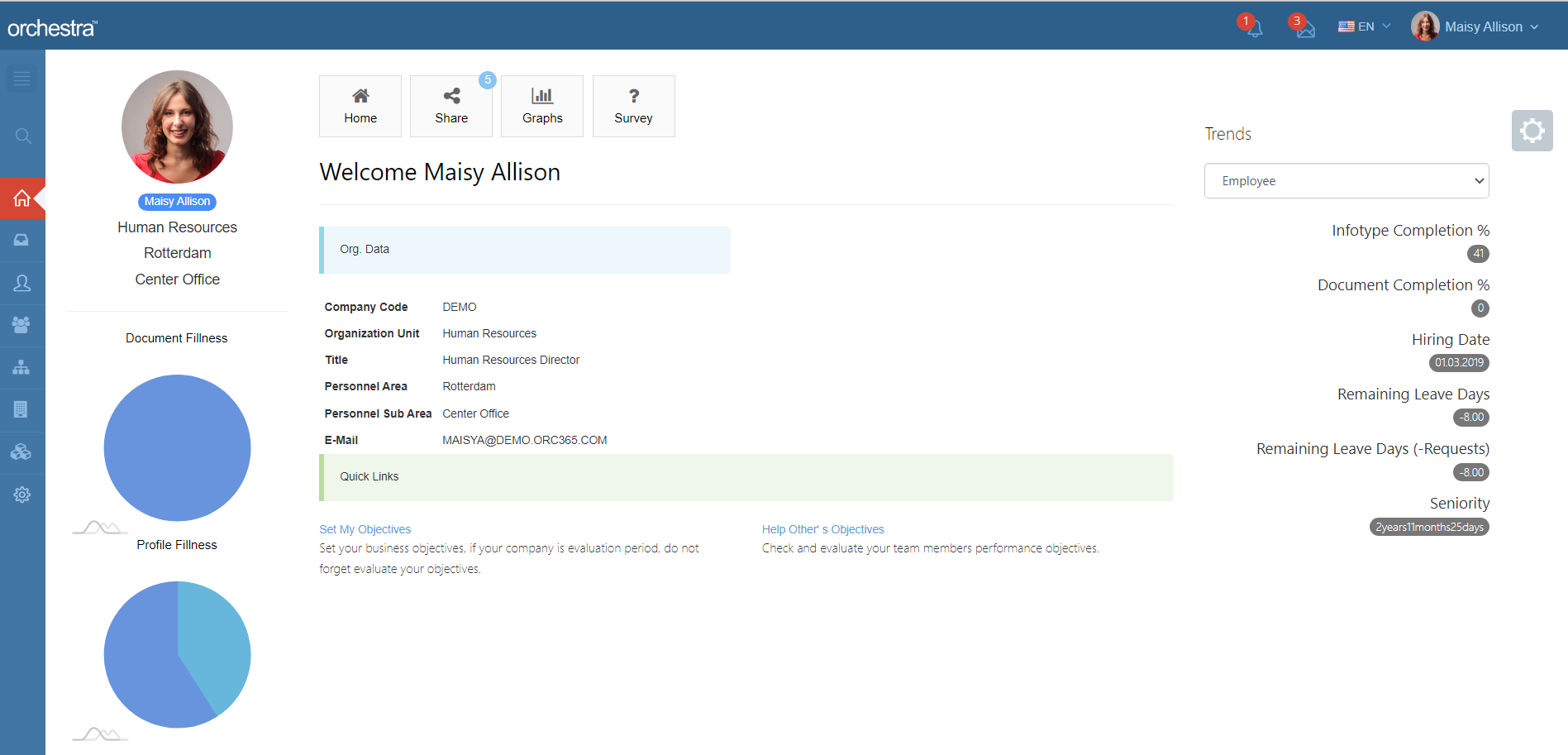This screenshot has height=755, width=1568.
Task: Click the Graphs icon above the welcome header
Action: pos(541,106)
